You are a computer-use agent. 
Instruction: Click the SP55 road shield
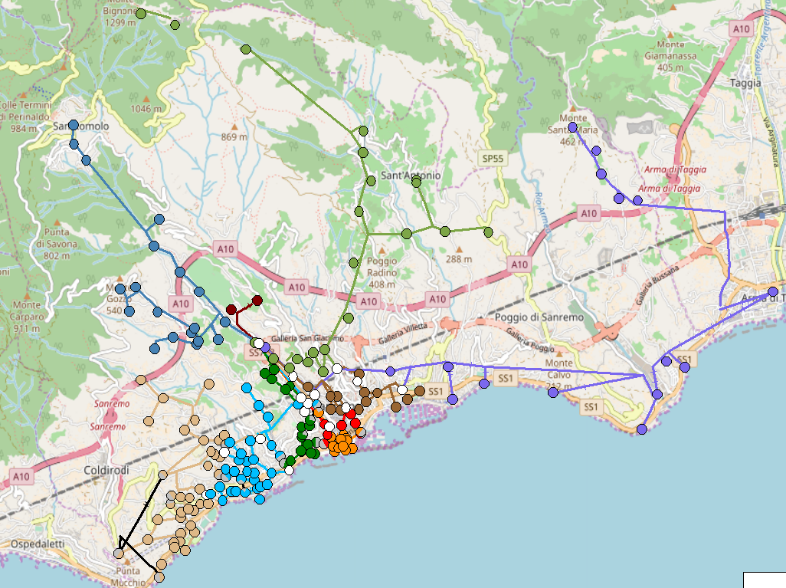[492, 158]
